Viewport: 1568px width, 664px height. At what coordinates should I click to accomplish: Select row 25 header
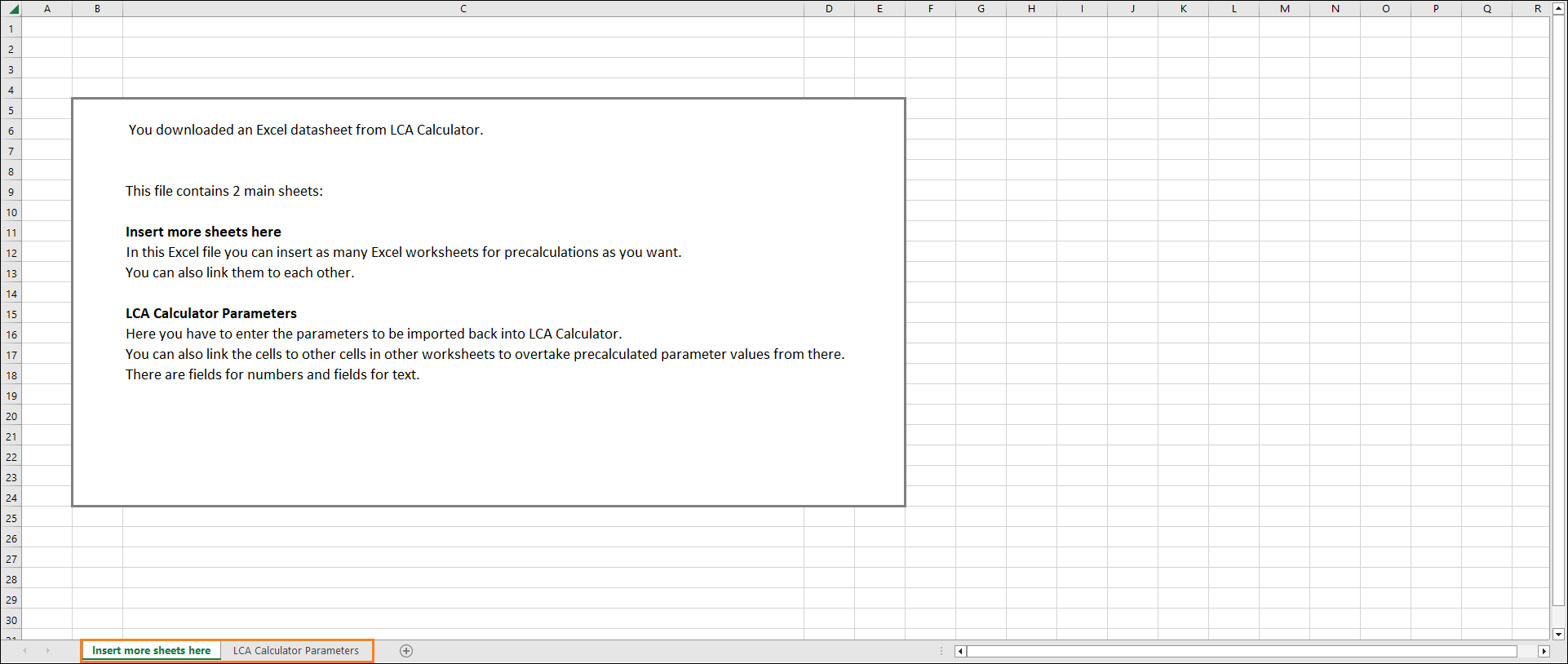point(11,518)
